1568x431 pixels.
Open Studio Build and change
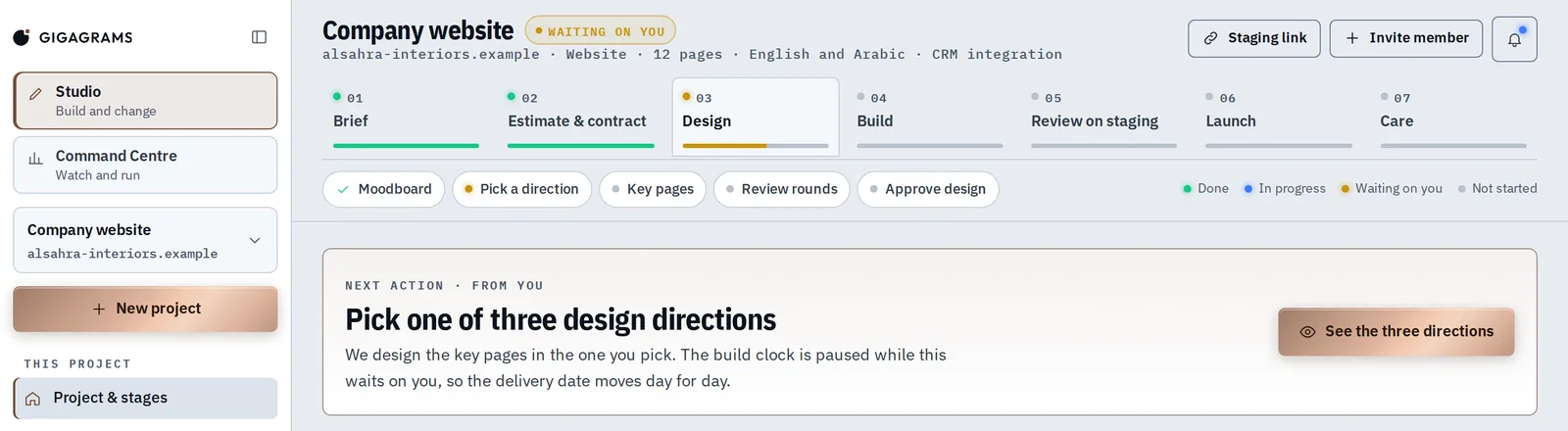pyautogui.click(x=145, y=100)
